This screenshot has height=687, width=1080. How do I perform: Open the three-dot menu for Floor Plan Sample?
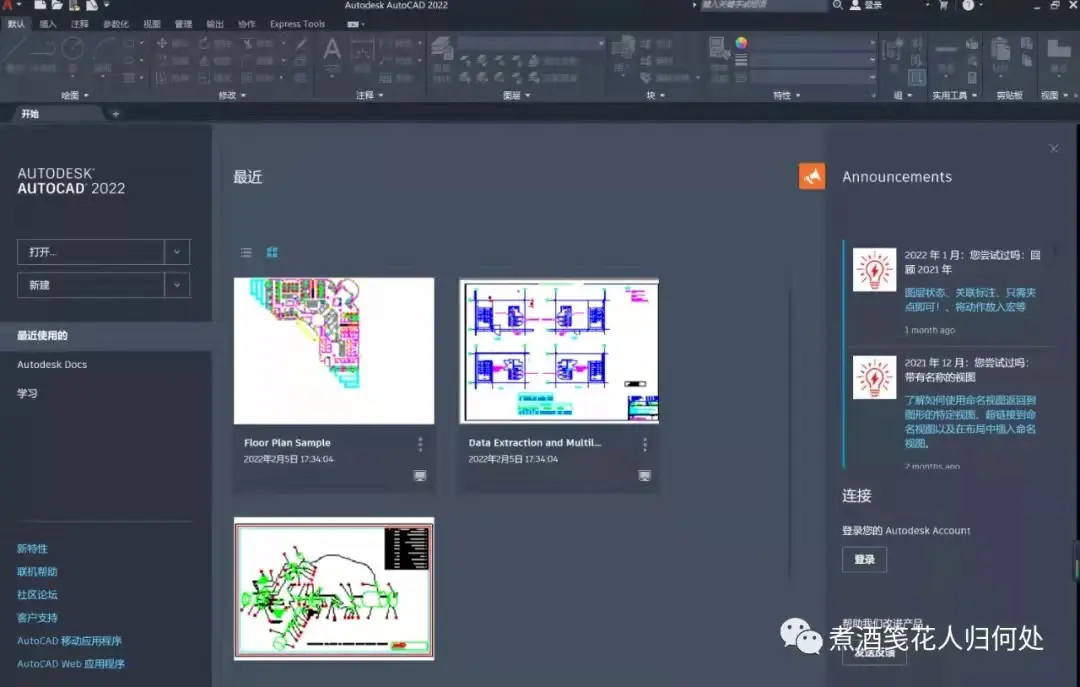(x=420, y=444)
